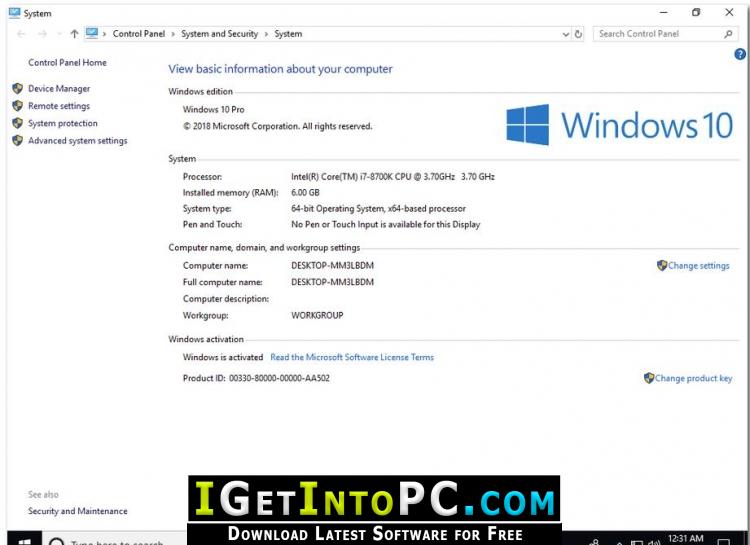Open Advanced system settings
This screenshot has width=750, height=545.
77,141
